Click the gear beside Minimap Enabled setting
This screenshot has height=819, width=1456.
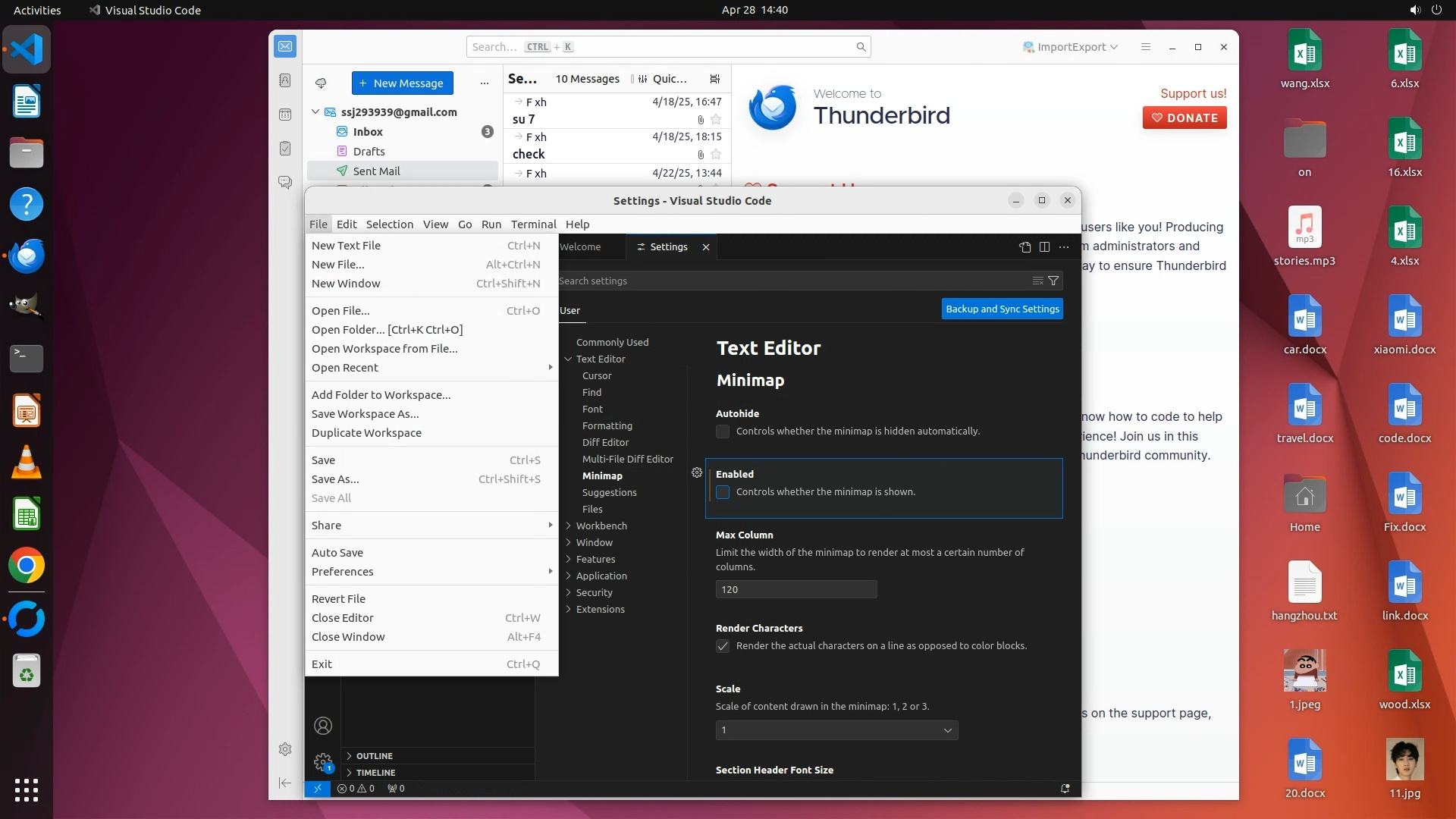click(x=697, y=472)
